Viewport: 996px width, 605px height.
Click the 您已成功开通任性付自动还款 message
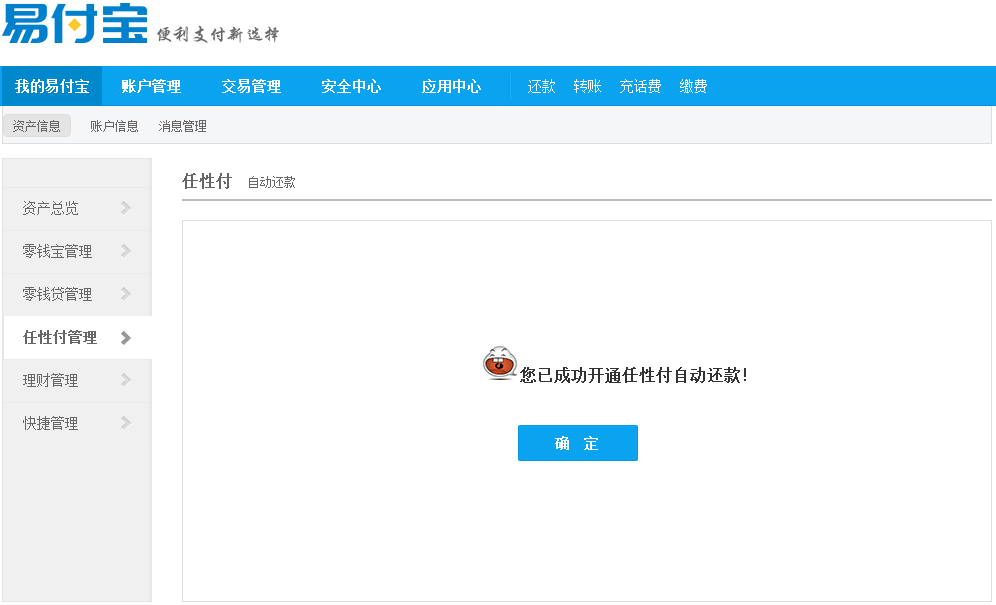click(x=633, y=375)
